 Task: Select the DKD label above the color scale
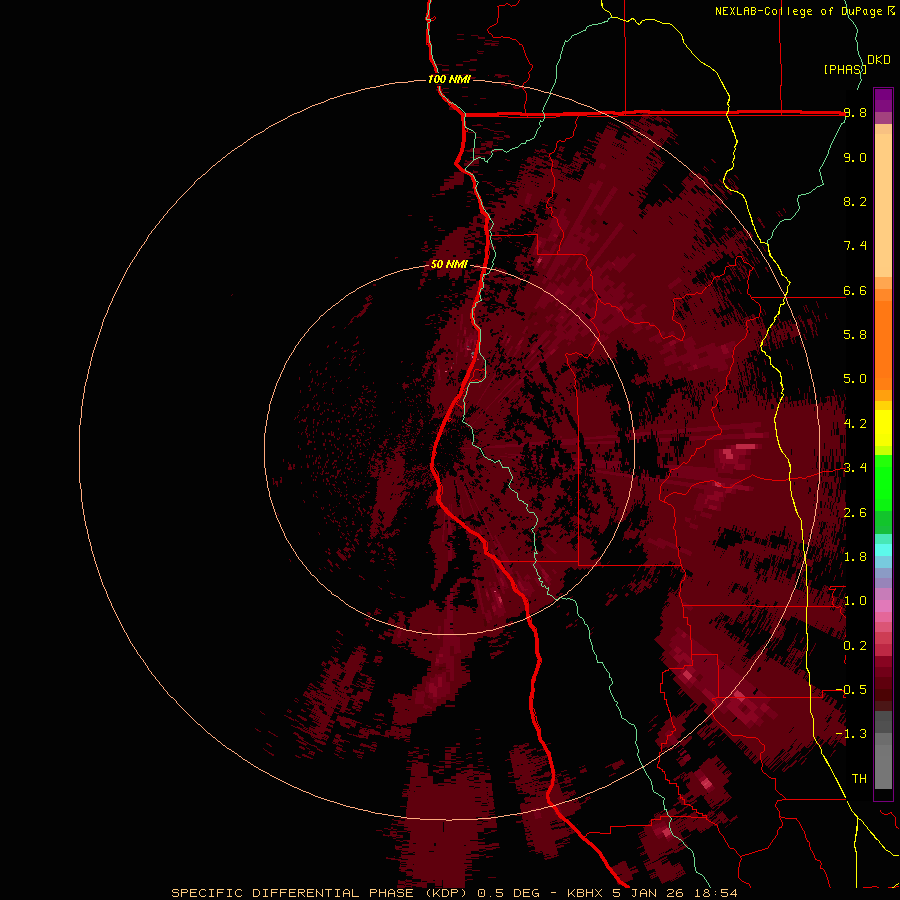coord(879,60)
